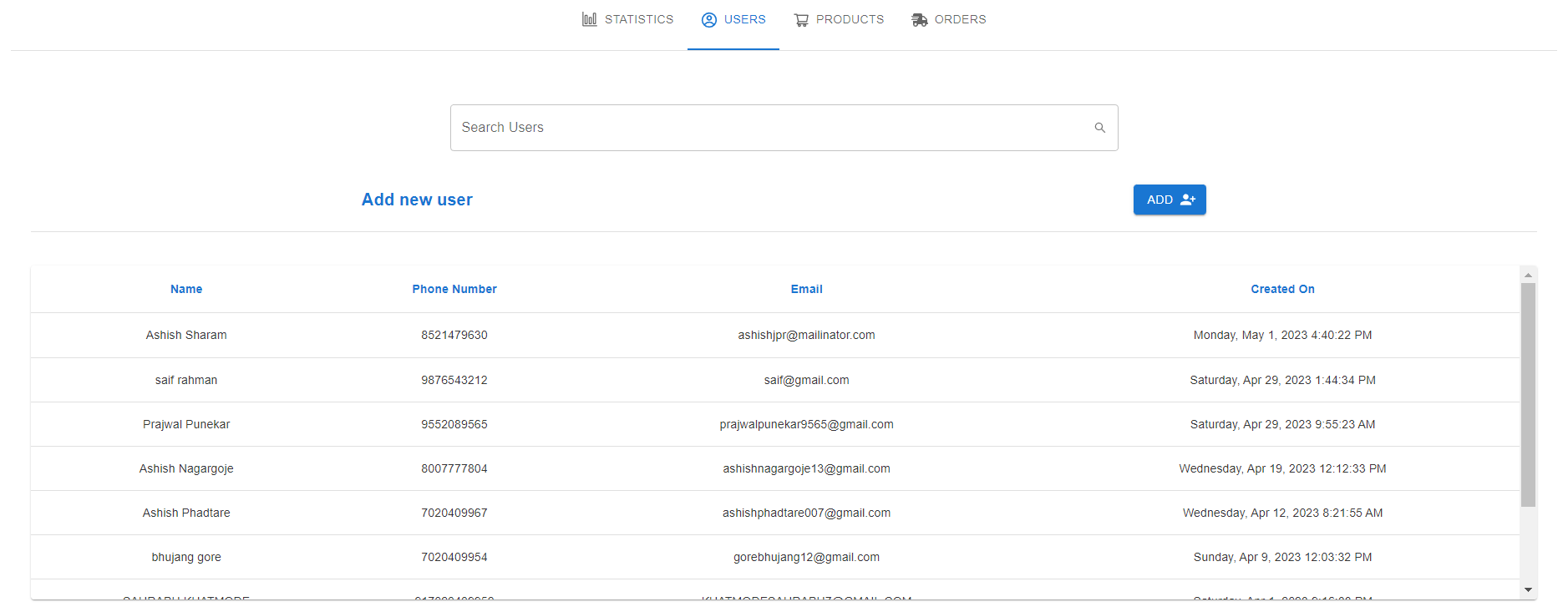Click the magnifier icon in search box

(x=1099, y=128)
